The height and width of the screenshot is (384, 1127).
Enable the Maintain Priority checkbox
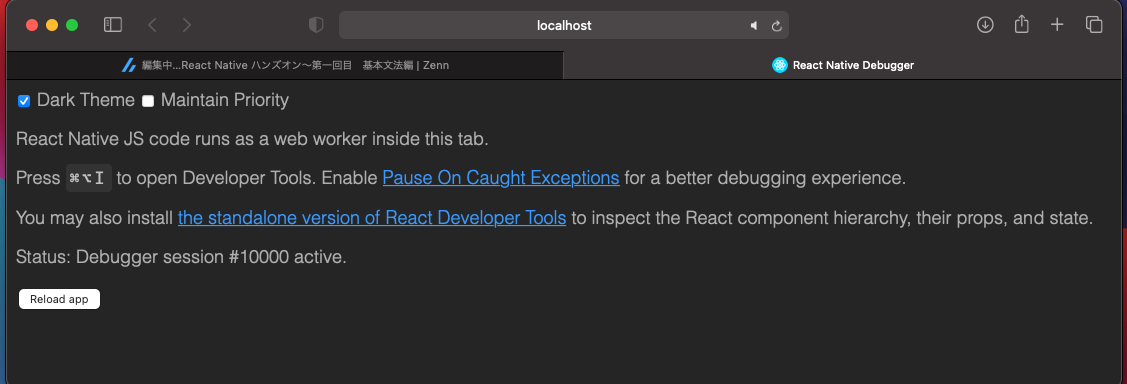[148, 101]
